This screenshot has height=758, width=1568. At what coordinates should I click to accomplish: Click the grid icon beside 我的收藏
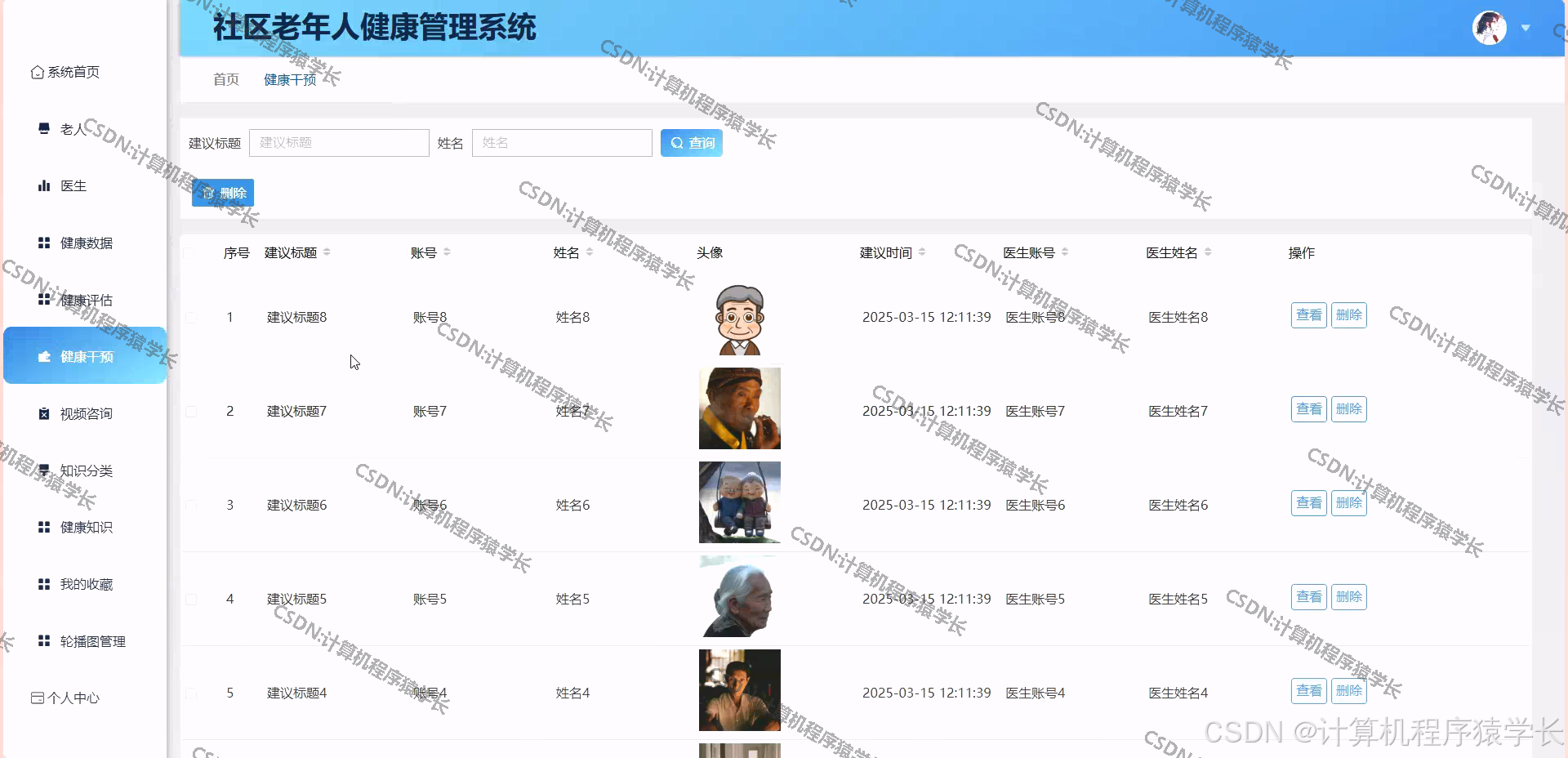(44, 584)
